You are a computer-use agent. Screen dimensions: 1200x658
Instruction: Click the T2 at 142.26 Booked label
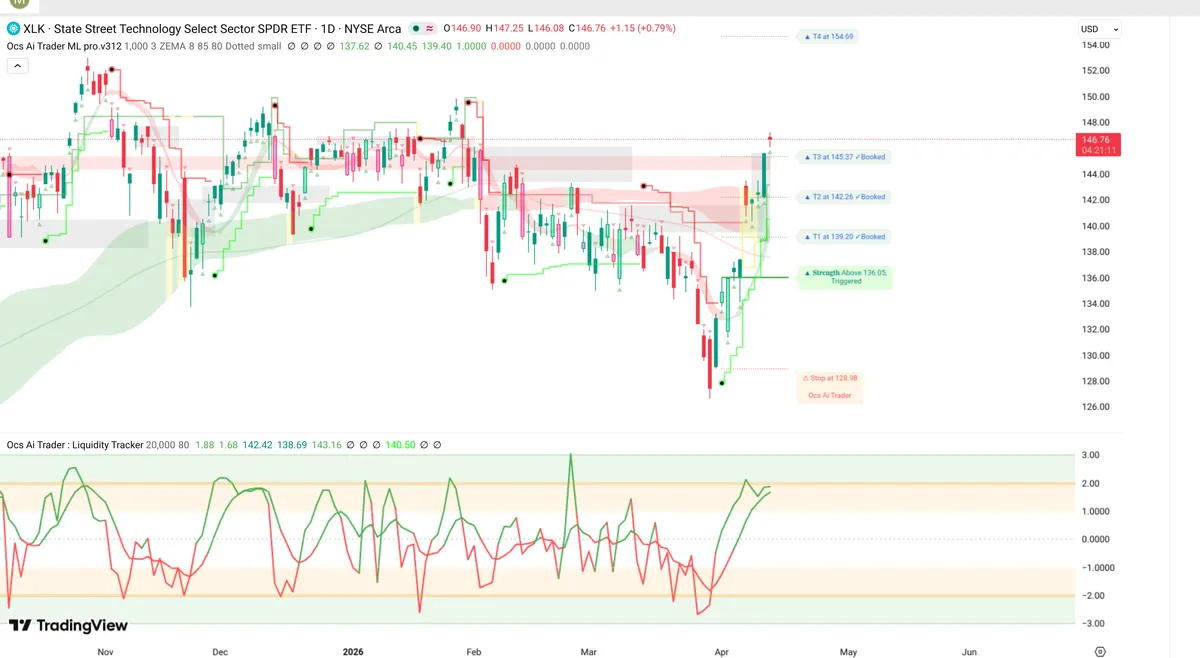point(842,197)
